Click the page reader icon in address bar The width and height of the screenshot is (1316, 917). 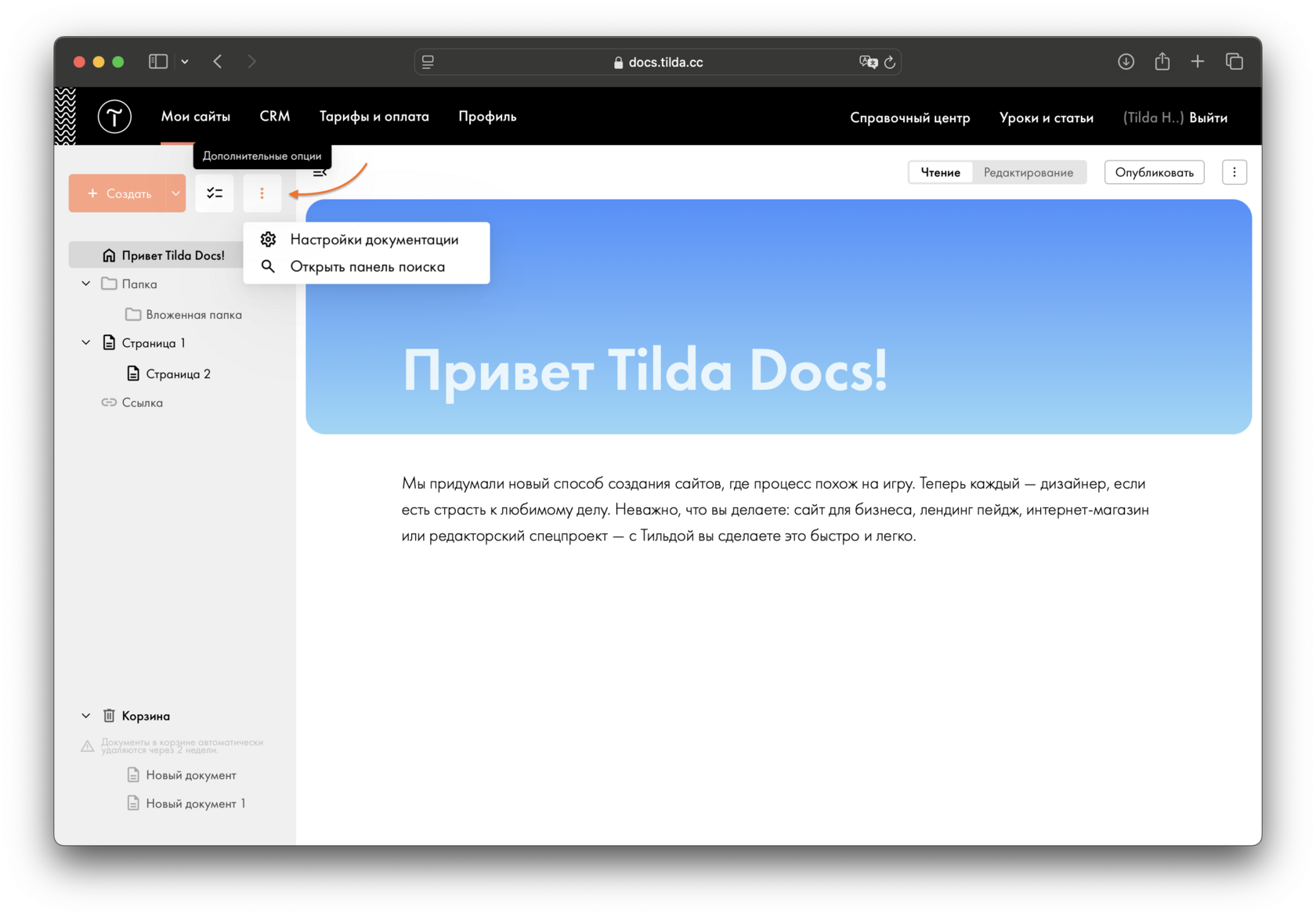428,62
